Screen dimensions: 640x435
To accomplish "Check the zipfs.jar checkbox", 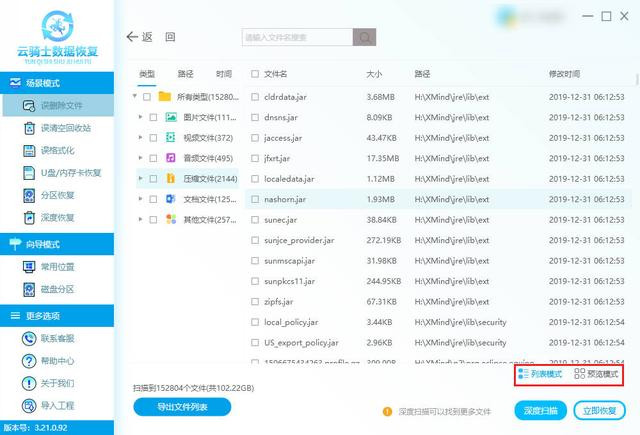I will (x=255, y=302).
